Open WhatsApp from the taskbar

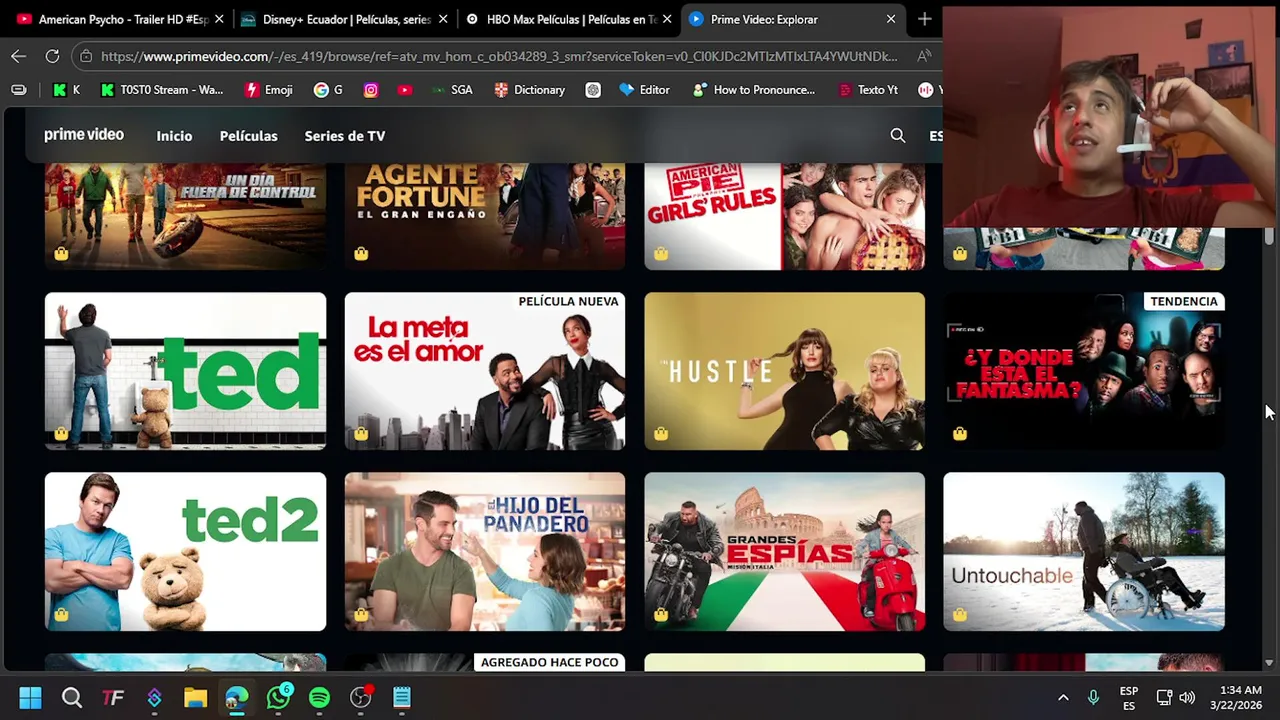[x=278, y=697]
